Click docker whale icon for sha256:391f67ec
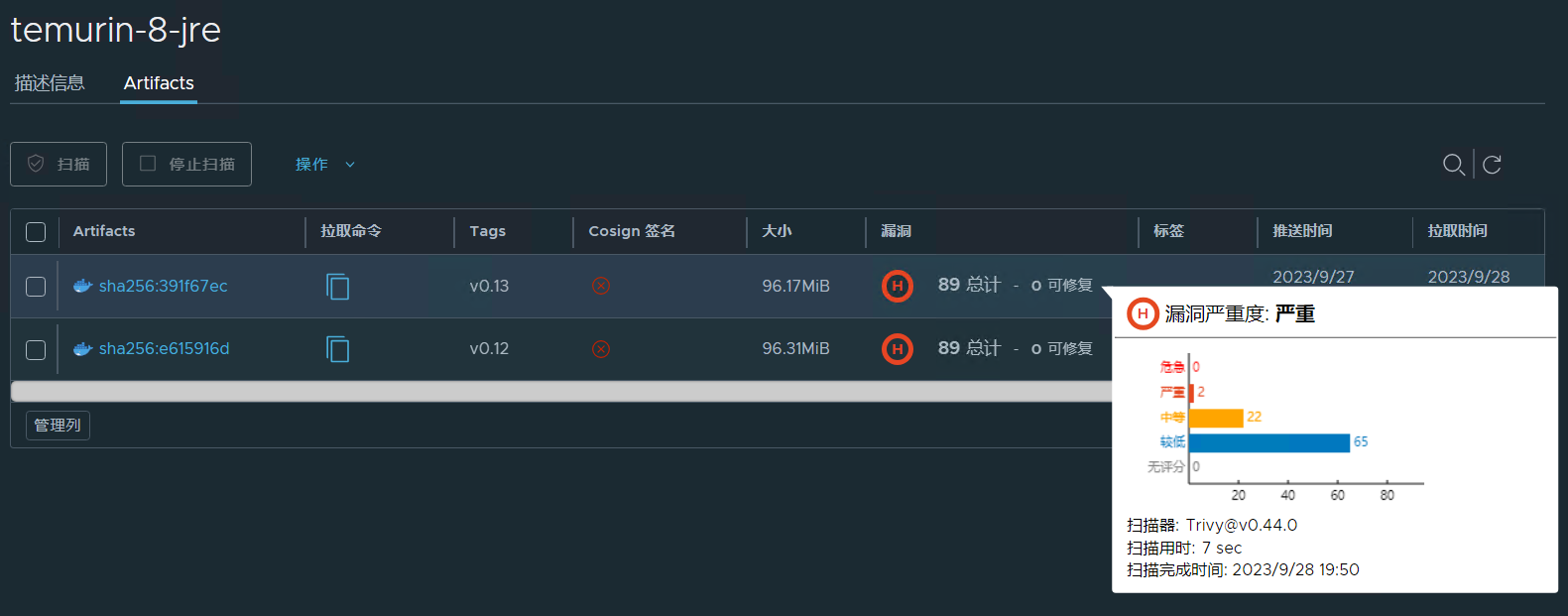 [83, 286]
